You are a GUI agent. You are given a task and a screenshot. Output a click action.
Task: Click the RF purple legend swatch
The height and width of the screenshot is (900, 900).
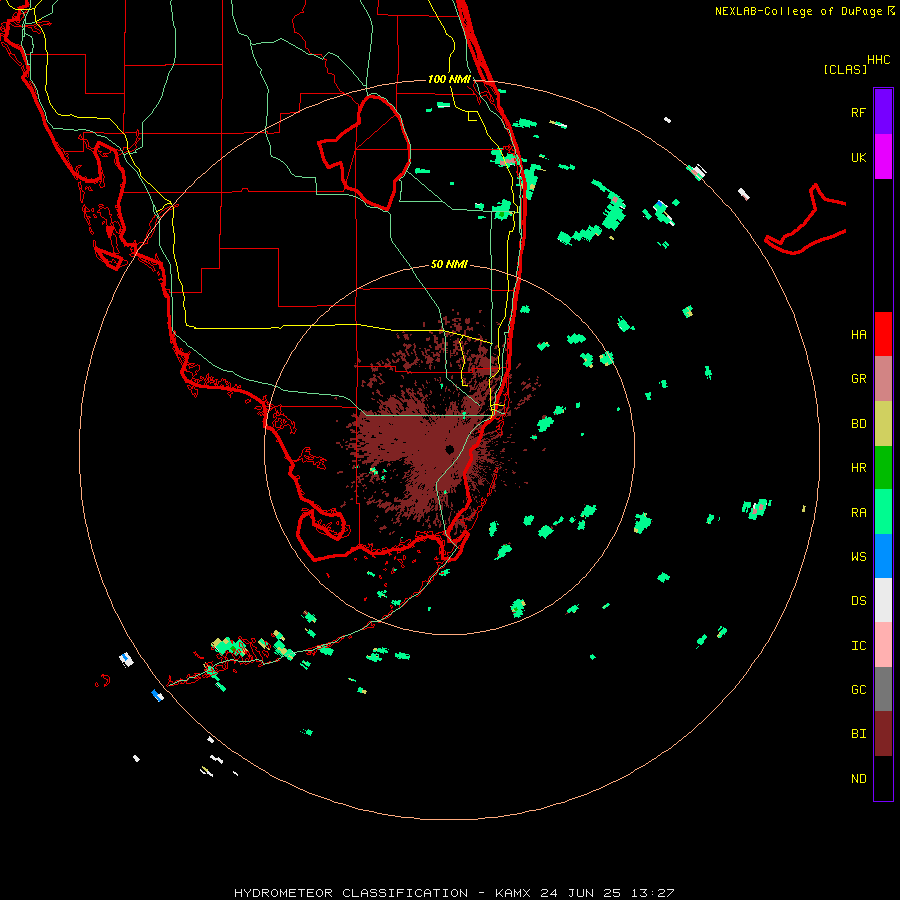(883, 112)
